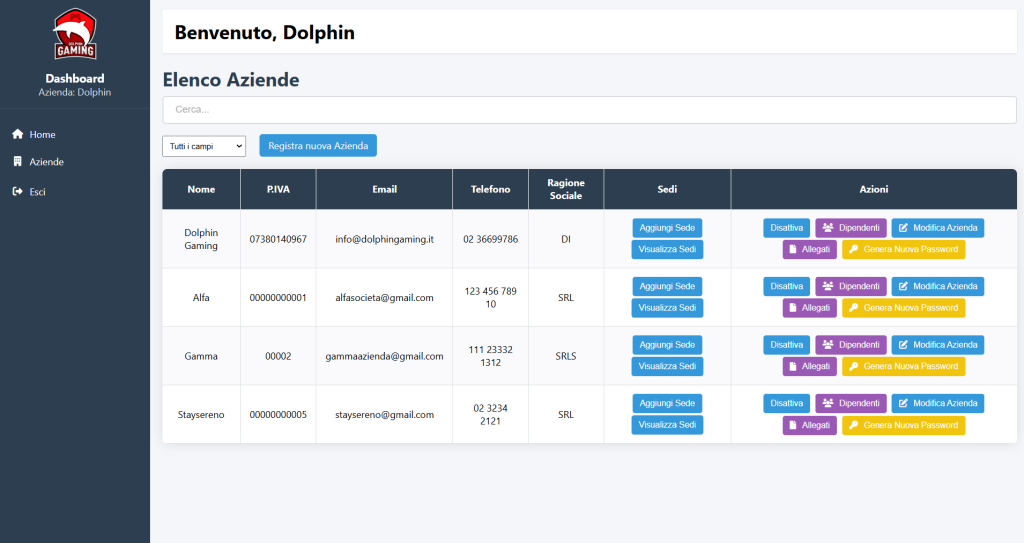Click the P.IVA column header
The width and height of the screenshot is (1024, 543).
[278, 189]
